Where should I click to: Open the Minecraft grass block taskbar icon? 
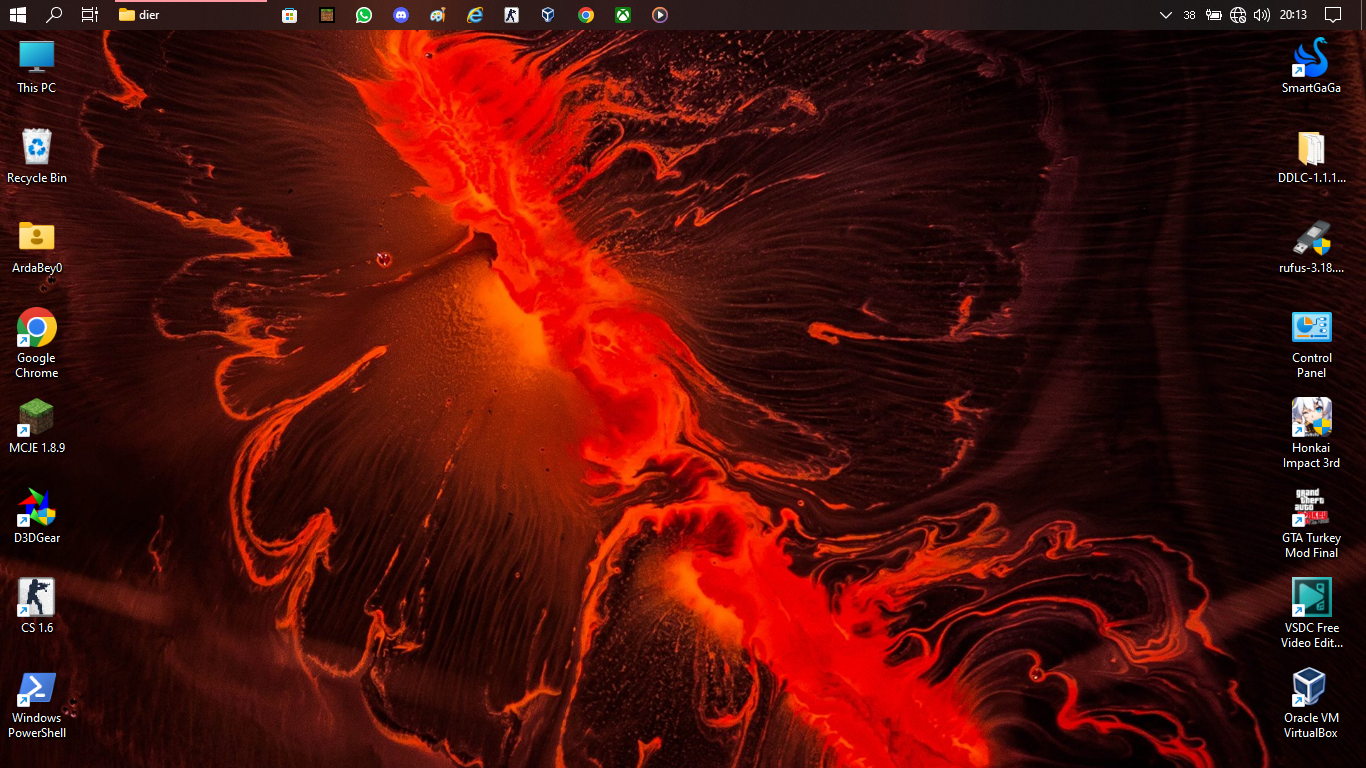point(326,15)
